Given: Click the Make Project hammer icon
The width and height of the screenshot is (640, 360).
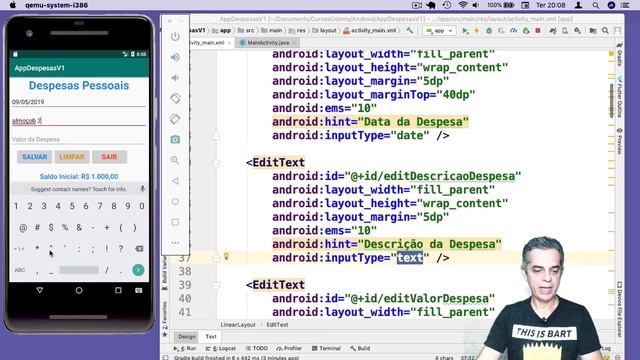Looking at the screenshot, I should 409,31.
